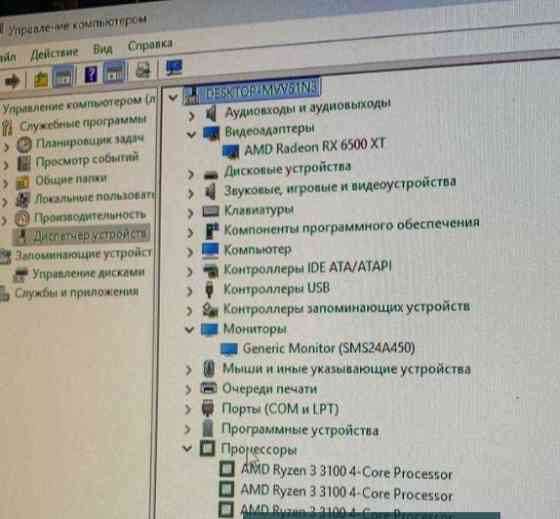The image size is (560, 519).
Task: Select Производительность
Action: tap(89, 216)
